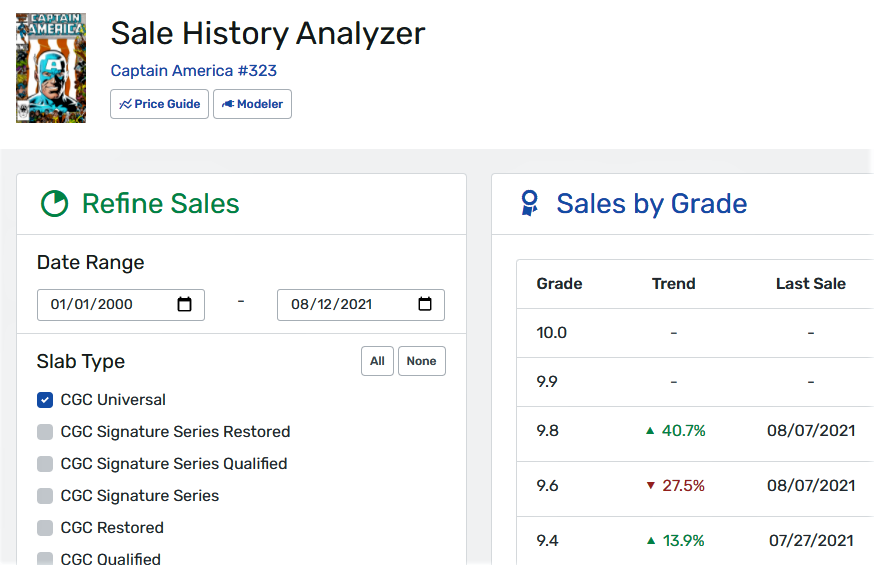This screenshot has width=874, height=565.
Task: Select All slab types
Action: 377,361
